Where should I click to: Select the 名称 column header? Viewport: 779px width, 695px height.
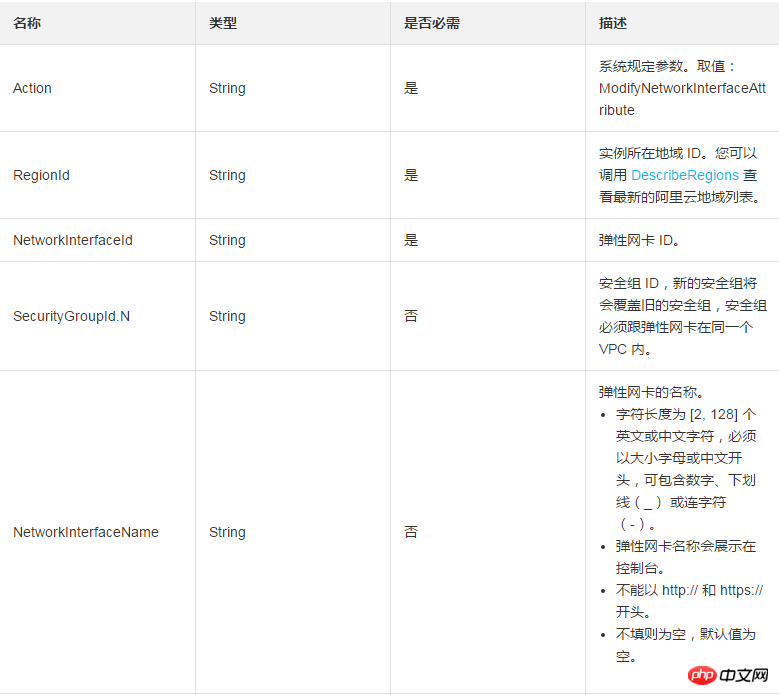pos(27,23)
